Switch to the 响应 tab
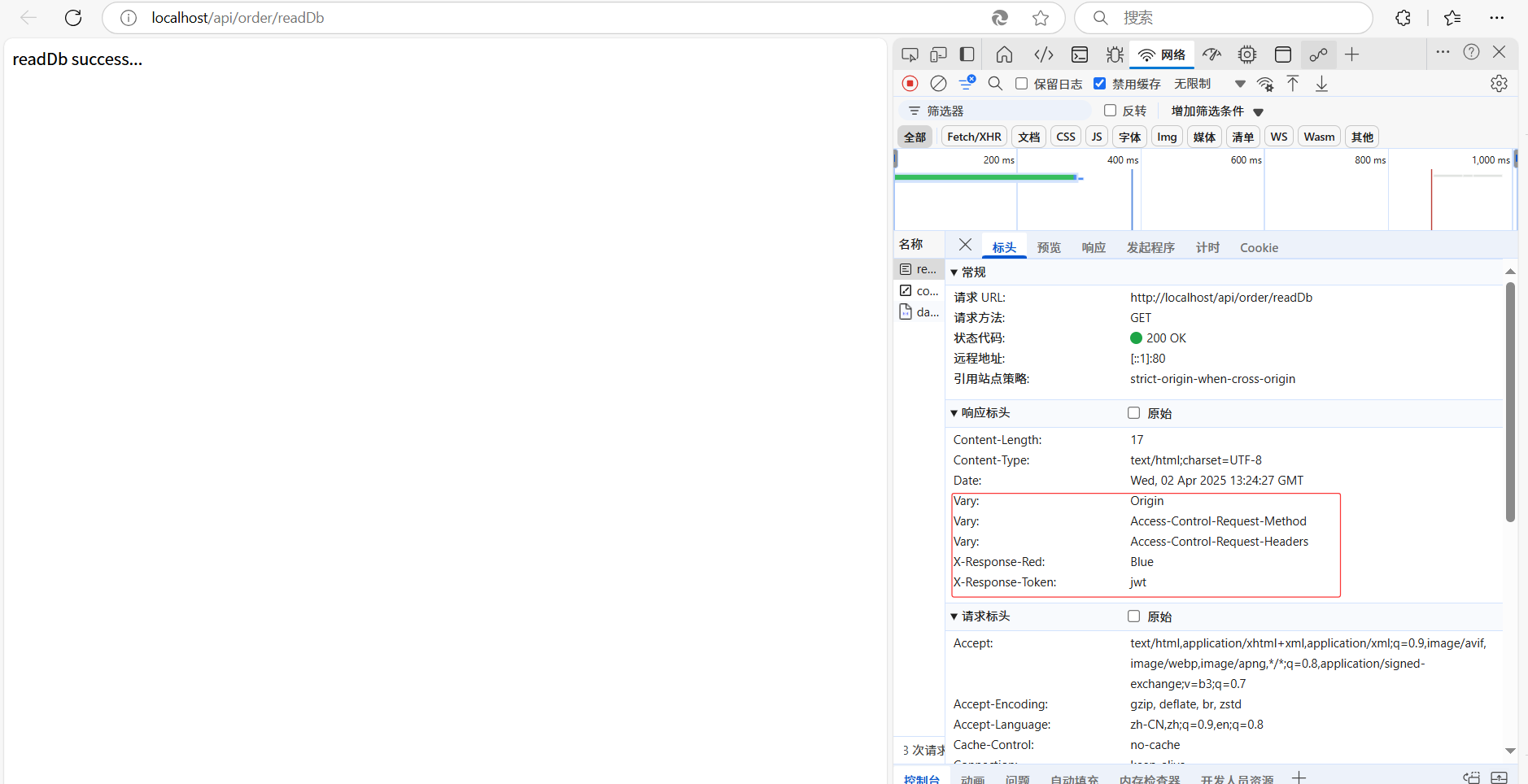 (x=1094, y=248)
